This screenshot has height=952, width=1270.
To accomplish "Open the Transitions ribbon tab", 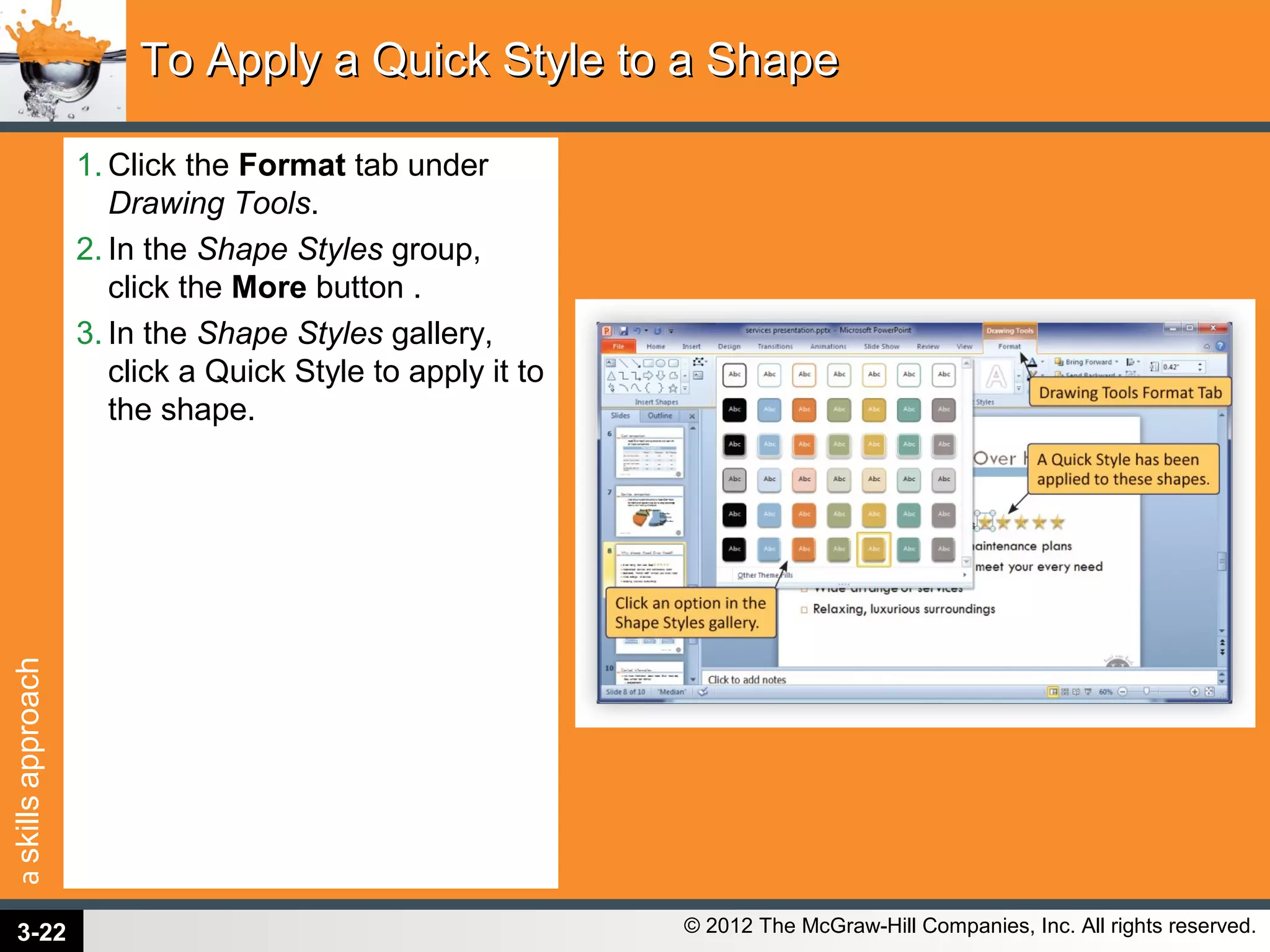I will click(775, 346).
